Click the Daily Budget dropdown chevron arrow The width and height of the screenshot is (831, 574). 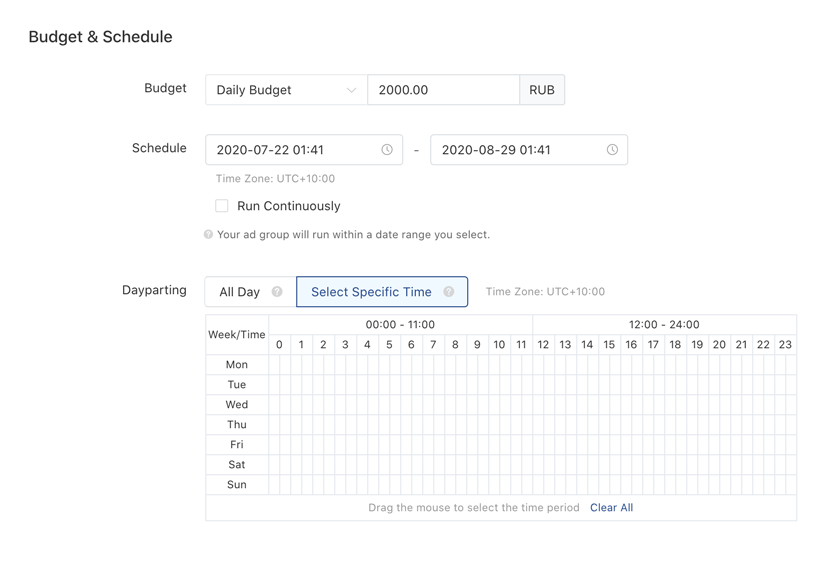pyautogui.click(x=351, y=90)
